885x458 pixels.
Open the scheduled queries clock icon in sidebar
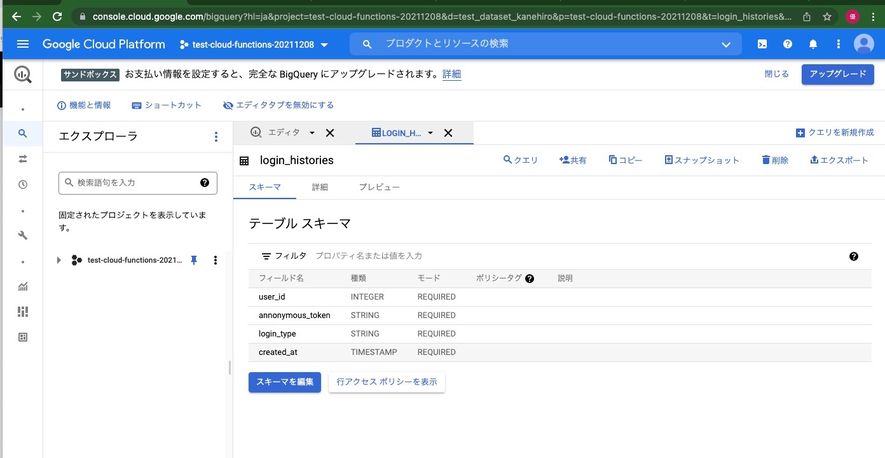(22, 184)
